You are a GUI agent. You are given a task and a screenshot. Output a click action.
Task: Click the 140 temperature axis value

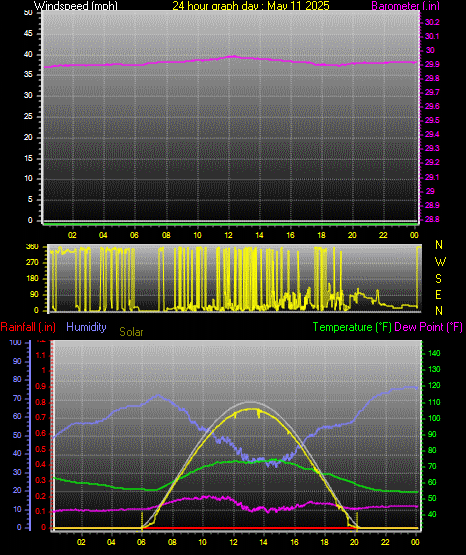point(434,353)
